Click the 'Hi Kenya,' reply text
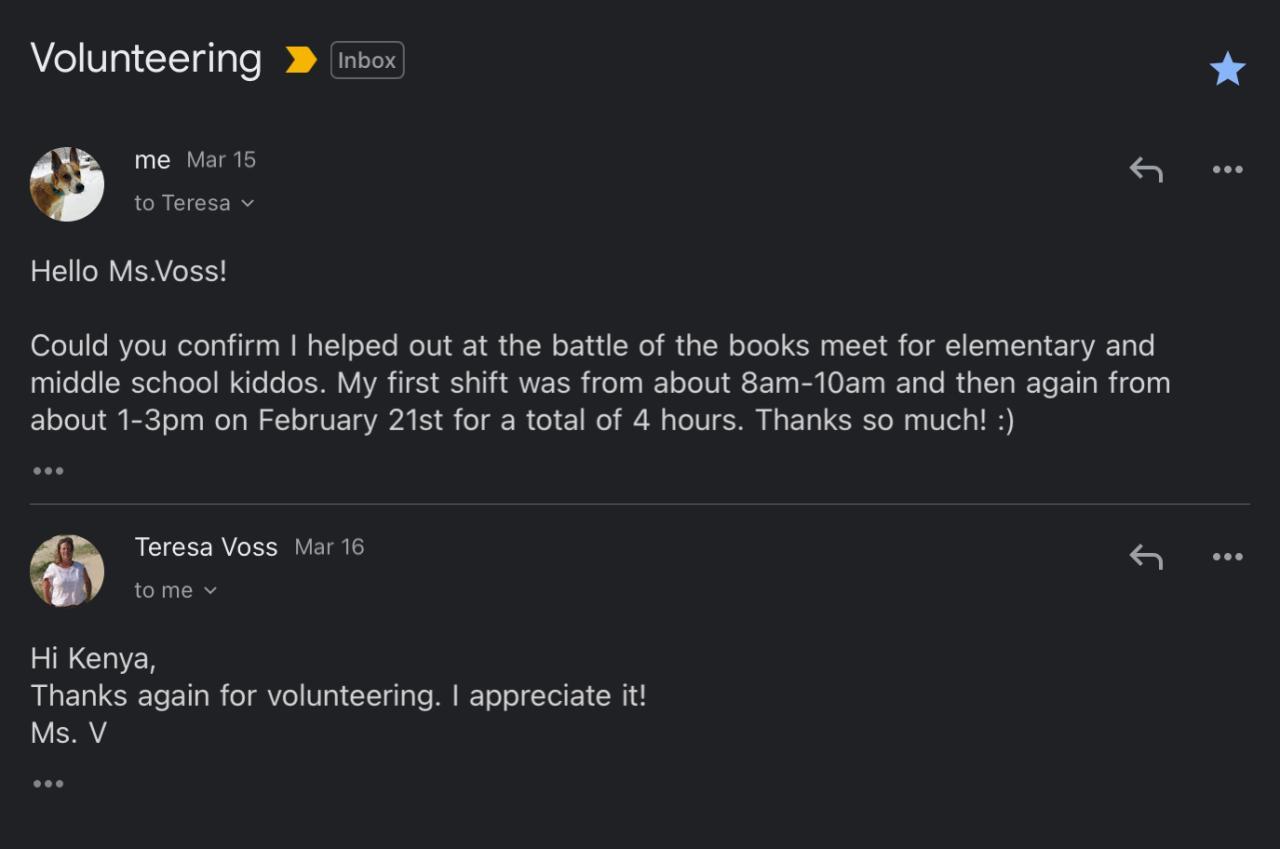 click(x=93, y=658)
